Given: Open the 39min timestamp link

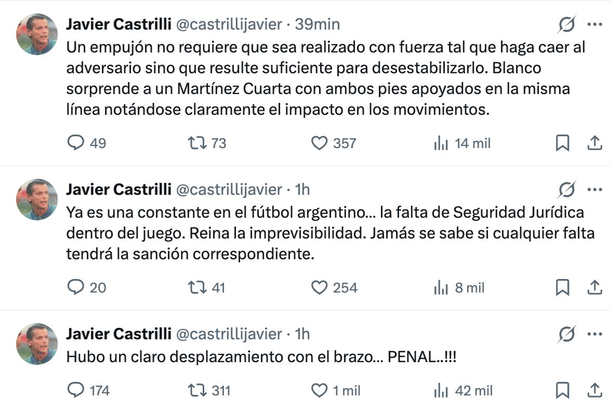Looking at the screenshot, I should pos(318,23).
